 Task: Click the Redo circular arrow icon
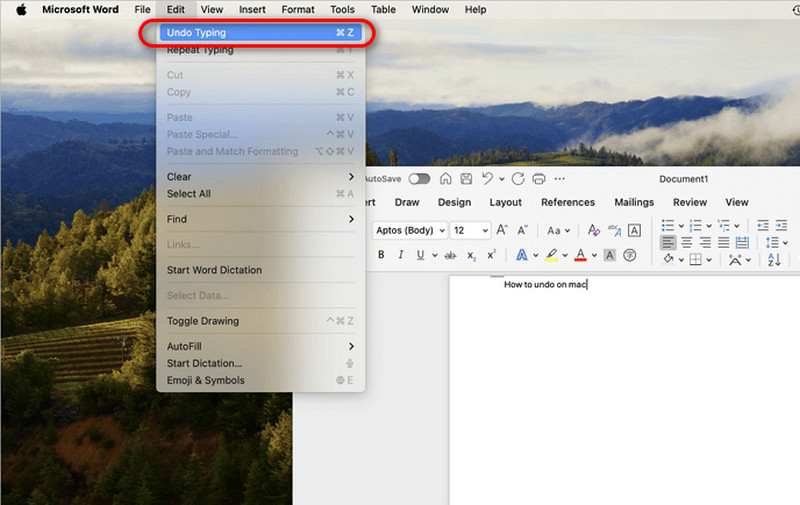518,179
